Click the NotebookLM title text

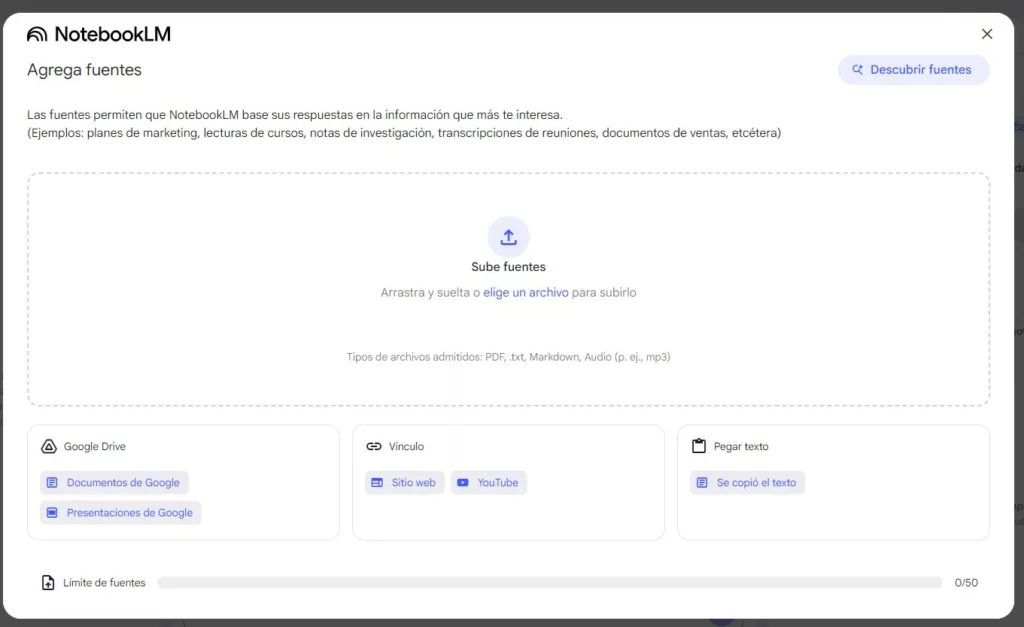[x=112, y=34]
